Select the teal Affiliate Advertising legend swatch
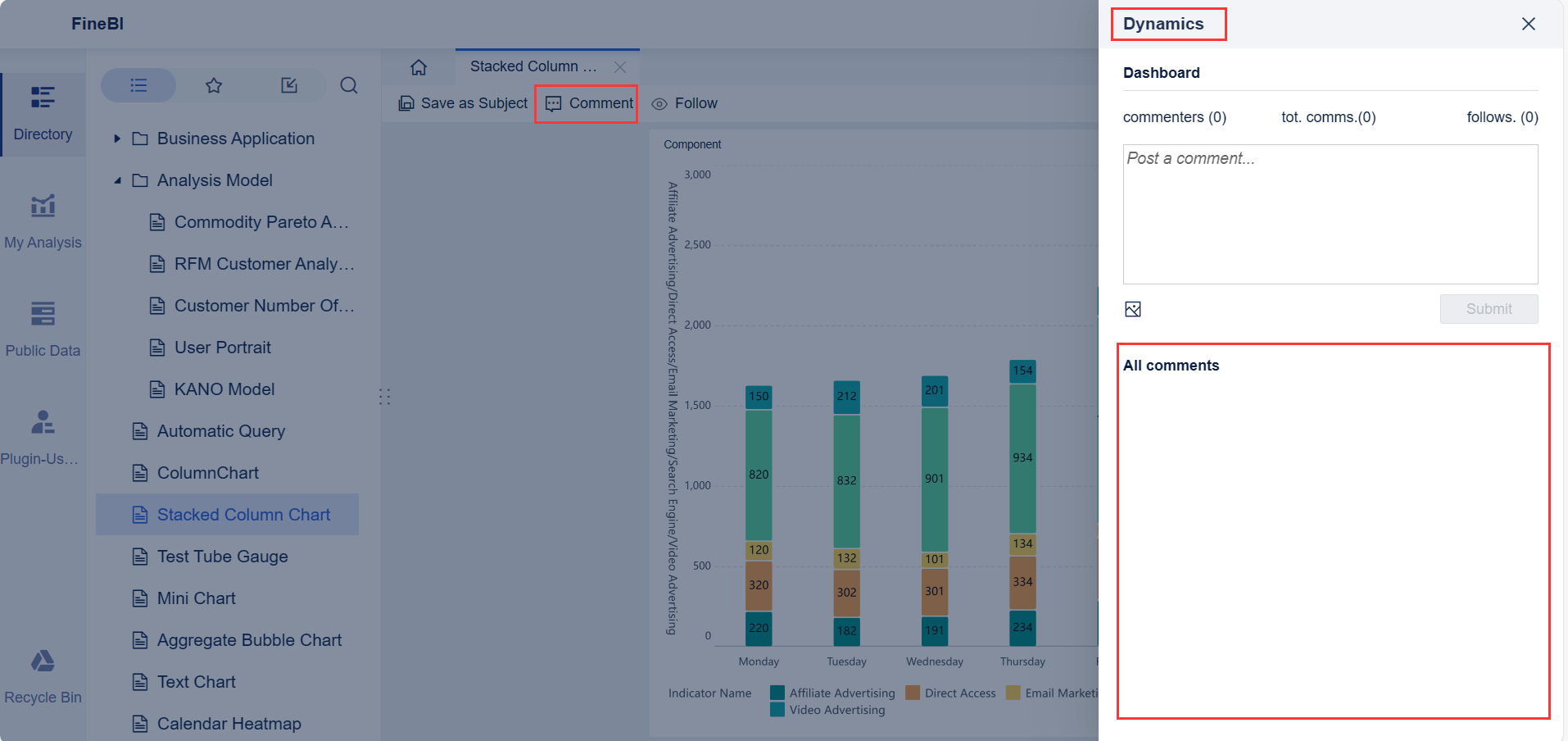 777,693
